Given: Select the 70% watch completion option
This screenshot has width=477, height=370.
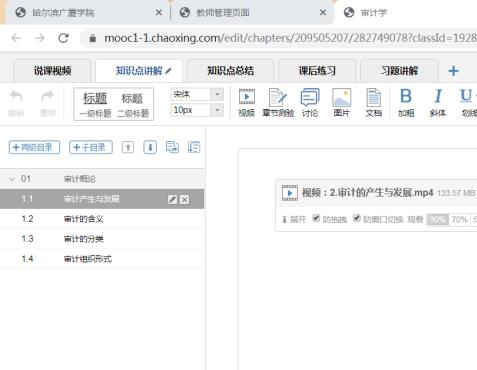Looking at the screenshot, I should point(459,220).
